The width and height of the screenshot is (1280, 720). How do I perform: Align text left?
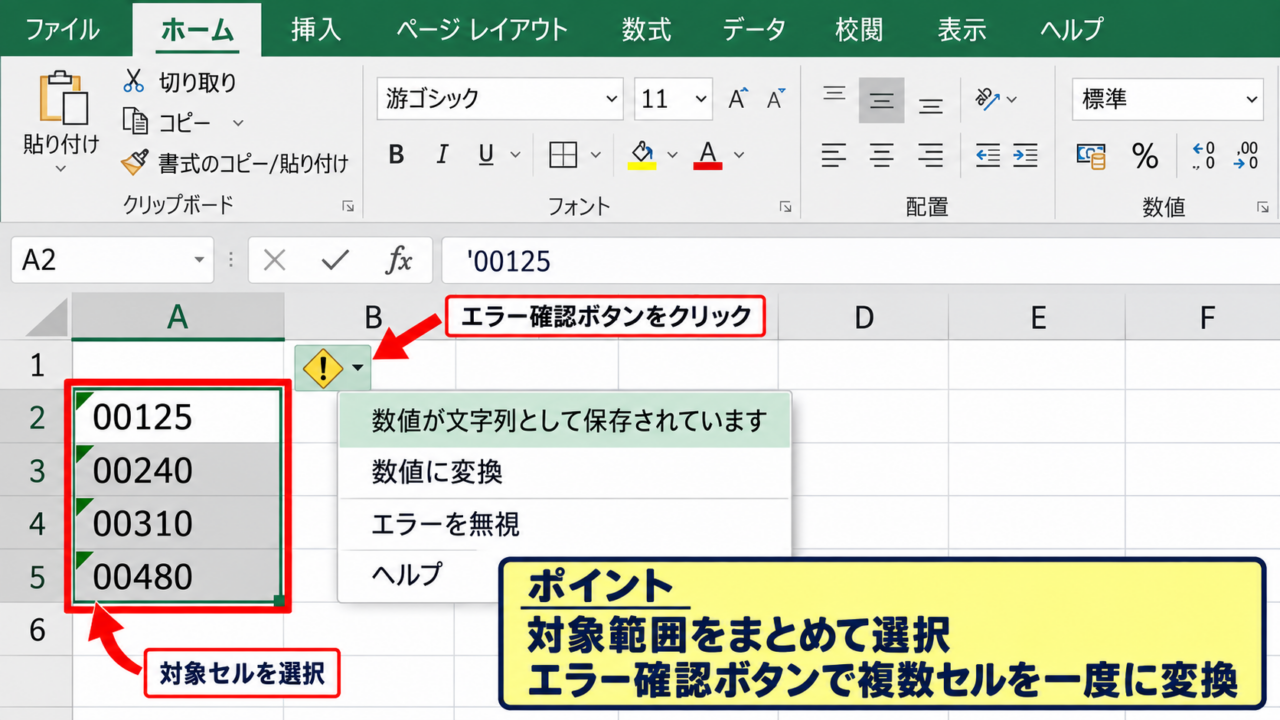click(833, 155)
